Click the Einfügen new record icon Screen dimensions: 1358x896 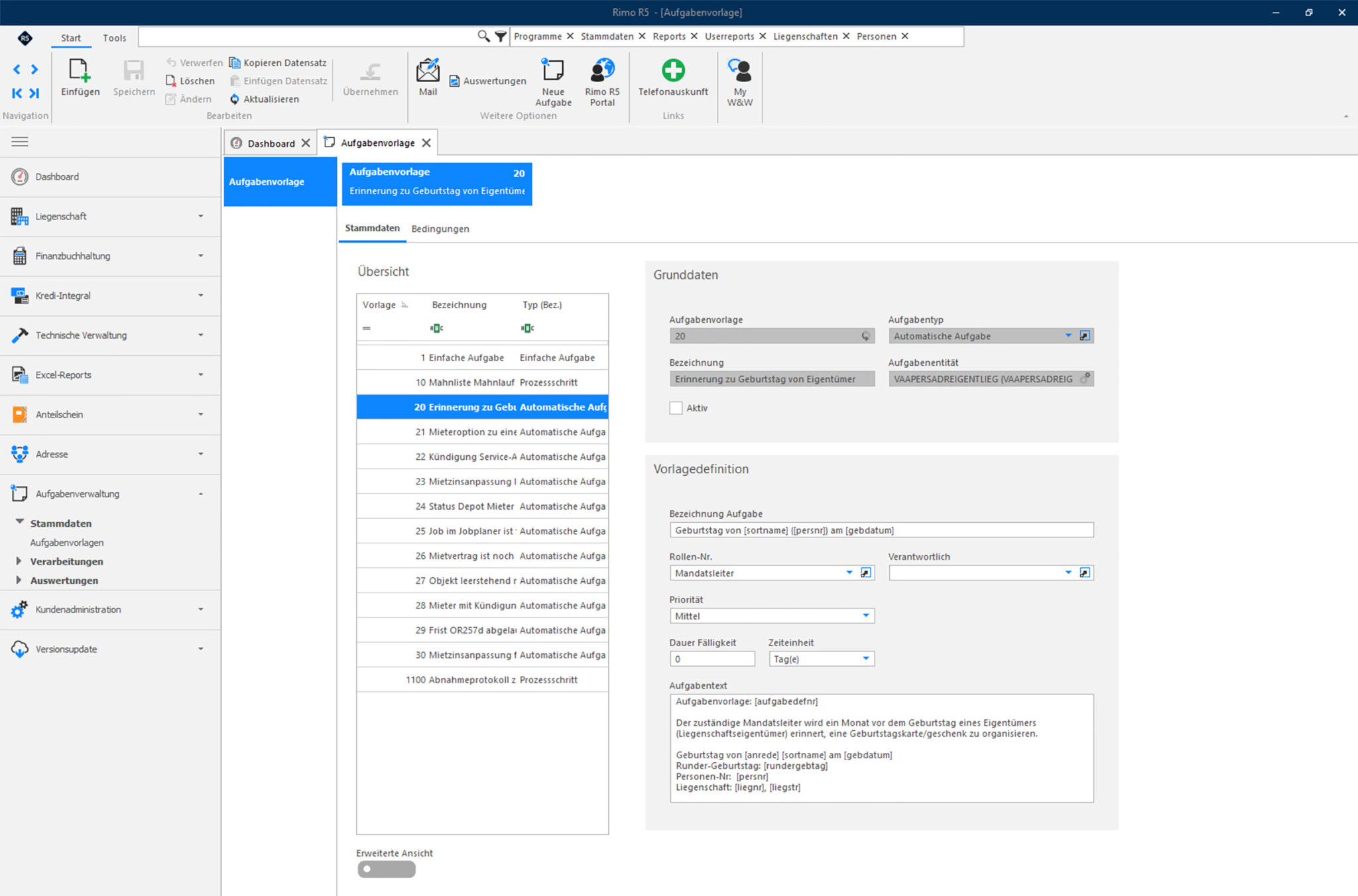[x=80, y=70]
